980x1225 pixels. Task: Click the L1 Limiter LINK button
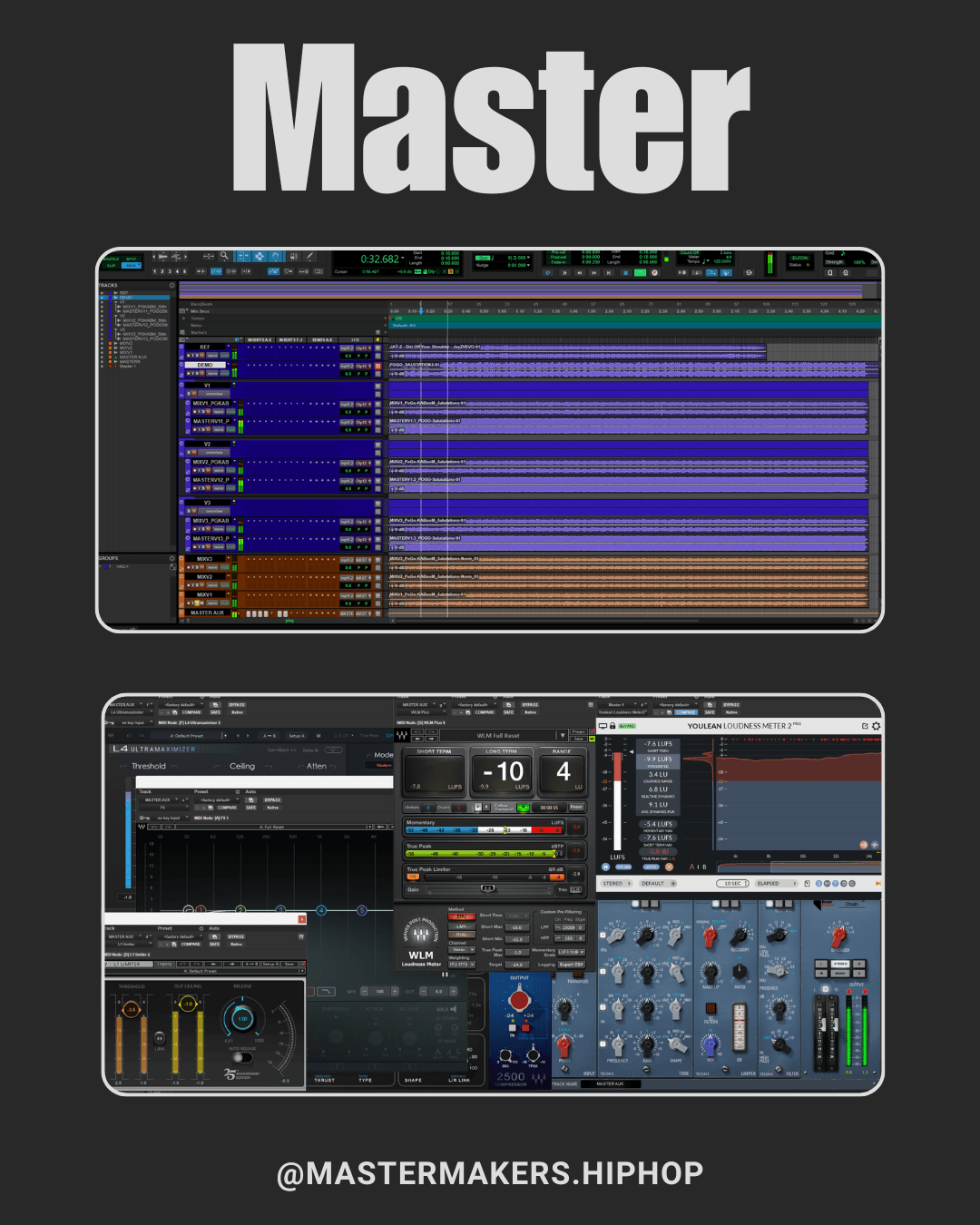(160, 1039)
